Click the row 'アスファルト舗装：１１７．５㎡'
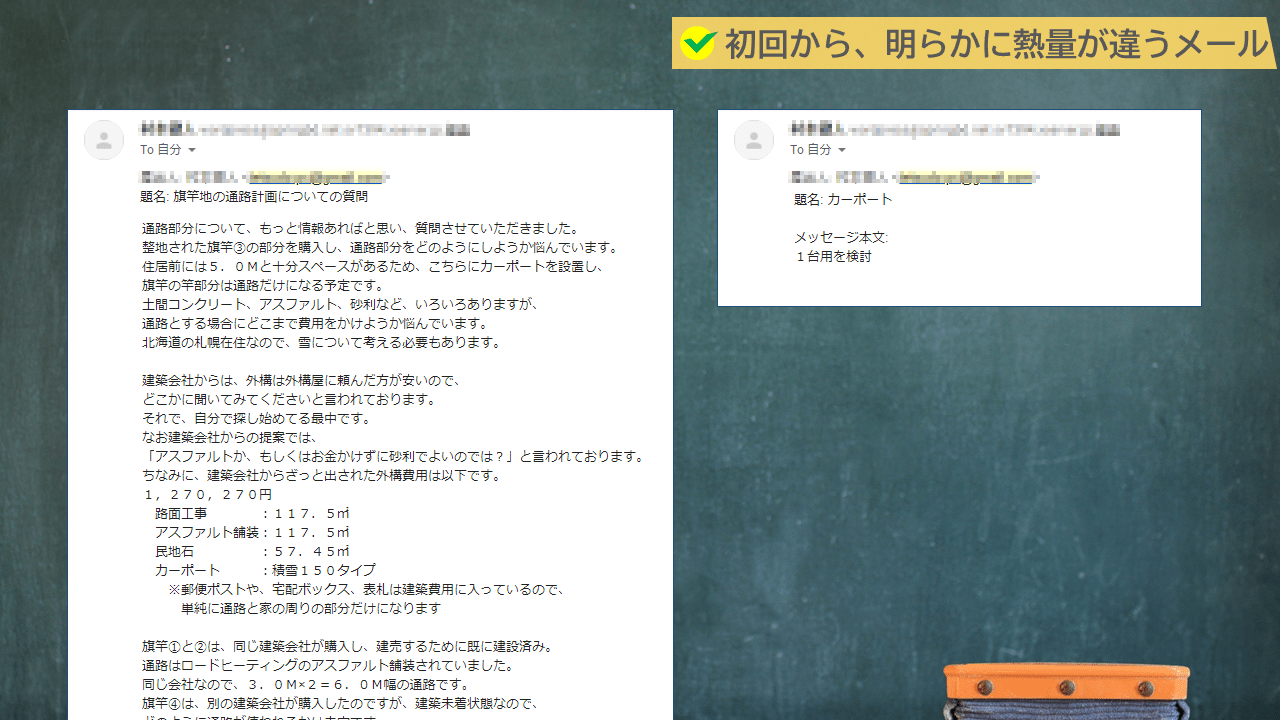 [252, 533]
